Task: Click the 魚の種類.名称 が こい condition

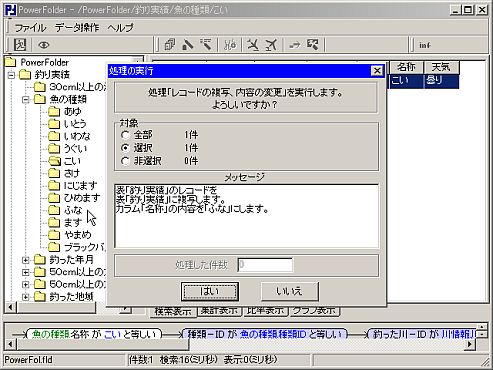Action: tap(94, 334)
